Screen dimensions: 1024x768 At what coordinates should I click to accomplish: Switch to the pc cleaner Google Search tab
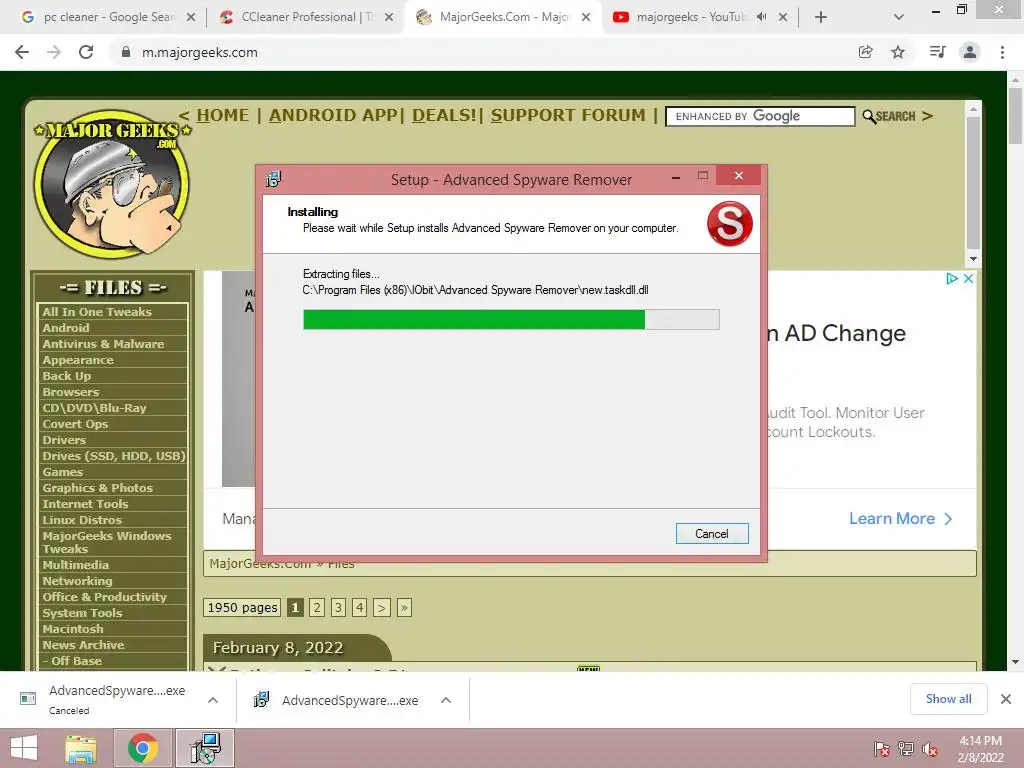pos(108,18)
